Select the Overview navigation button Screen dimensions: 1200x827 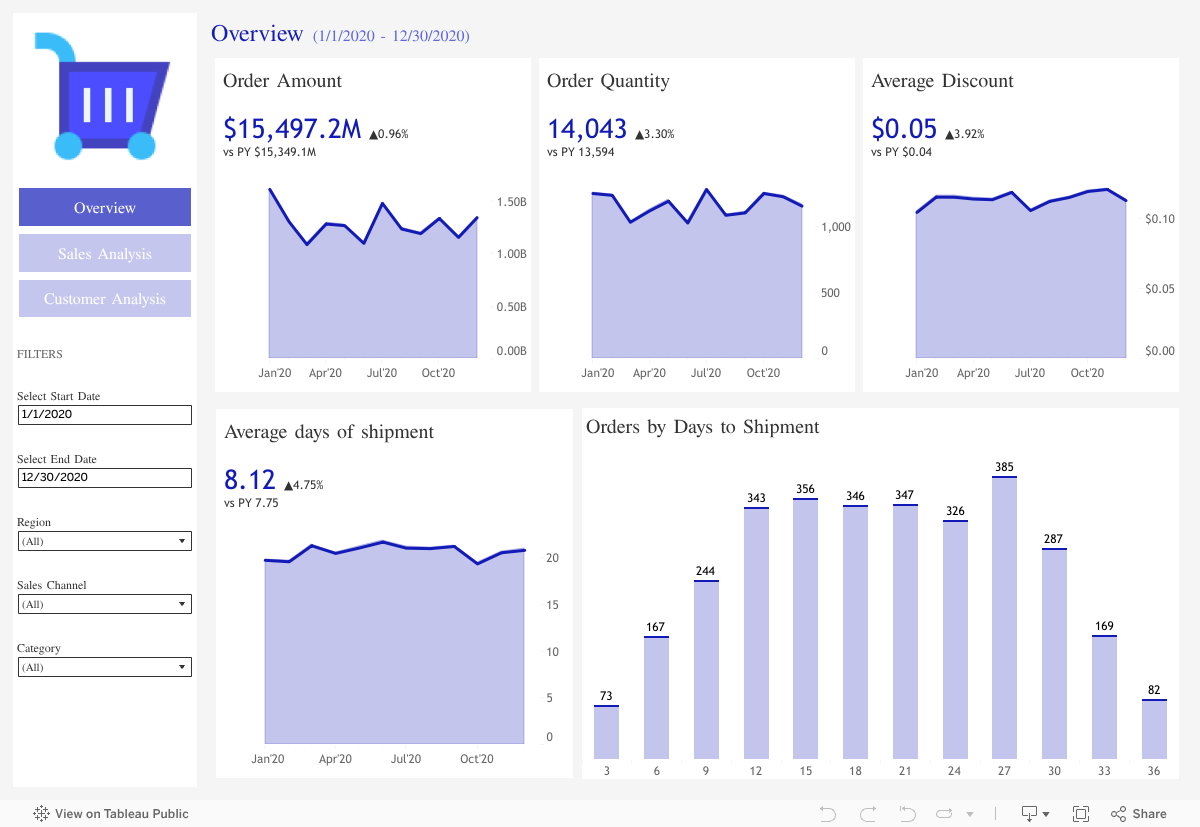[104, 208]
